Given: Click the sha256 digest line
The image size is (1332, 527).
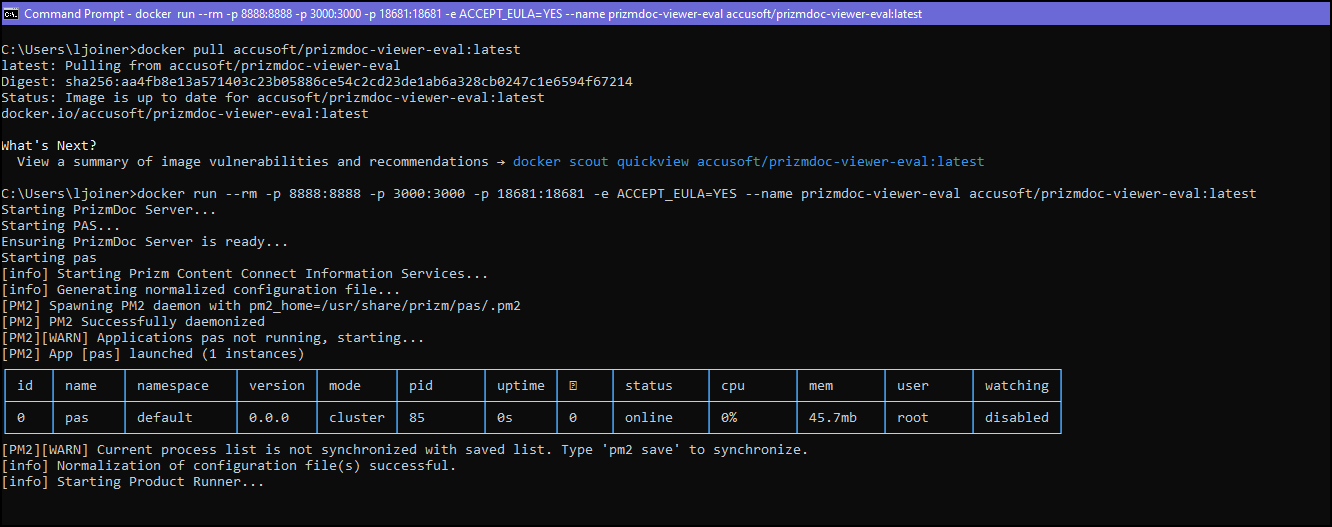Looking at the screenshot, I should (x=317, y=82).
